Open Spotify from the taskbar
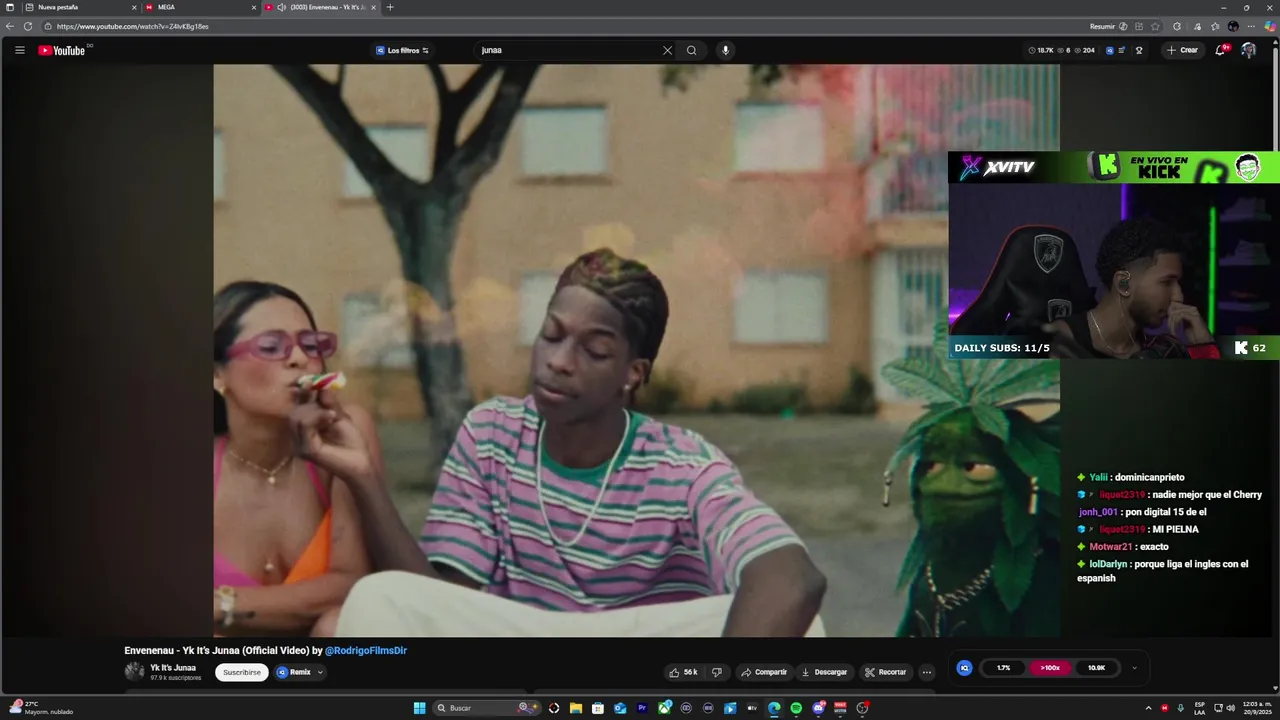The height and width of the screenshot is (720, 1280). pos(796,708)
